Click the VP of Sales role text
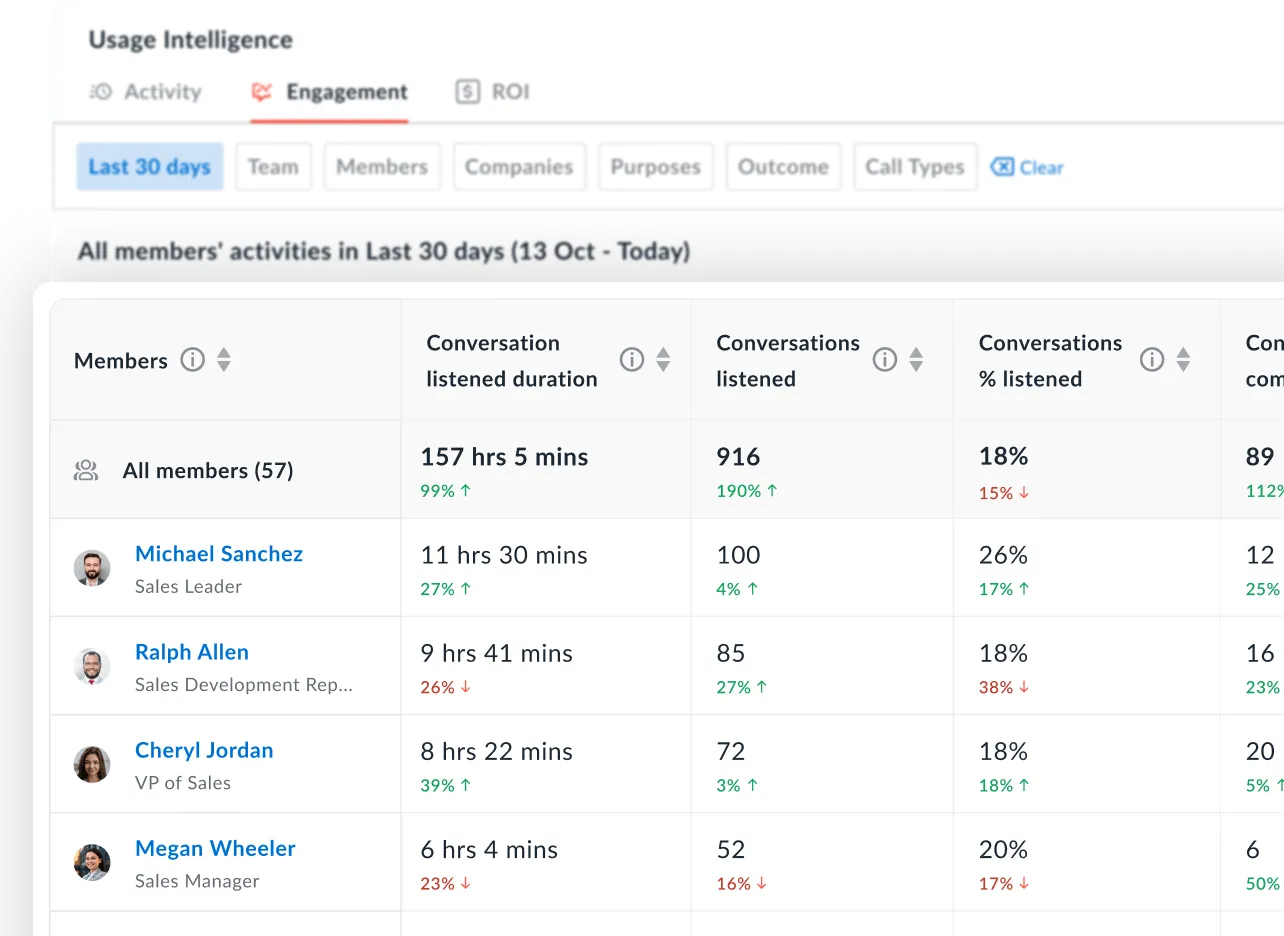The width and height of the screenshot is (1284, 936). pyautogui.click(x=183, y=783)
